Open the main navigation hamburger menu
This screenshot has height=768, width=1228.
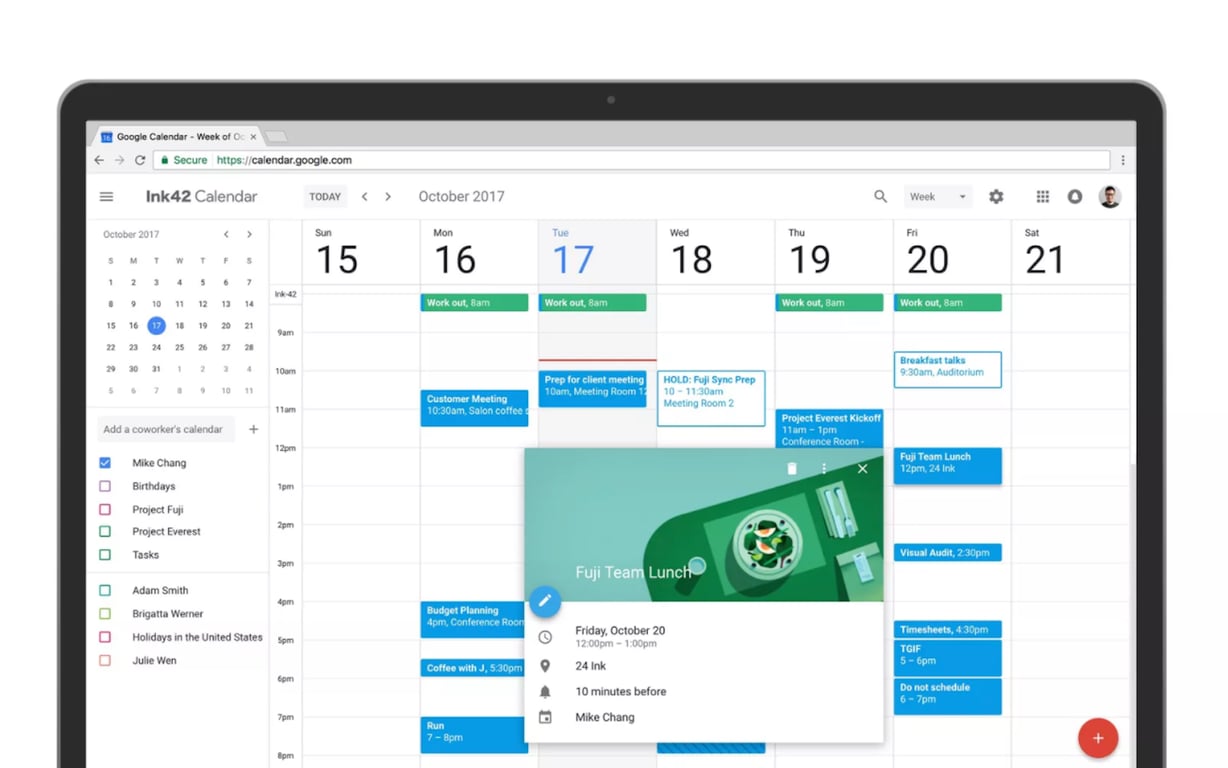(106, 196)
